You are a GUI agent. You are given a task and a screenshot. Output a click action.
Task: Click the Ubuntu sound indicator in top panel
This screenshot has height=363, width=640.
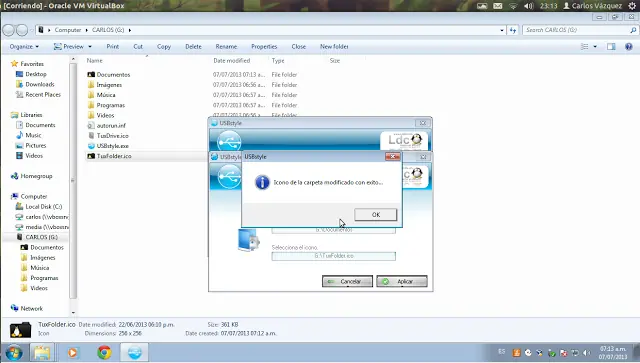pos(529,6)
